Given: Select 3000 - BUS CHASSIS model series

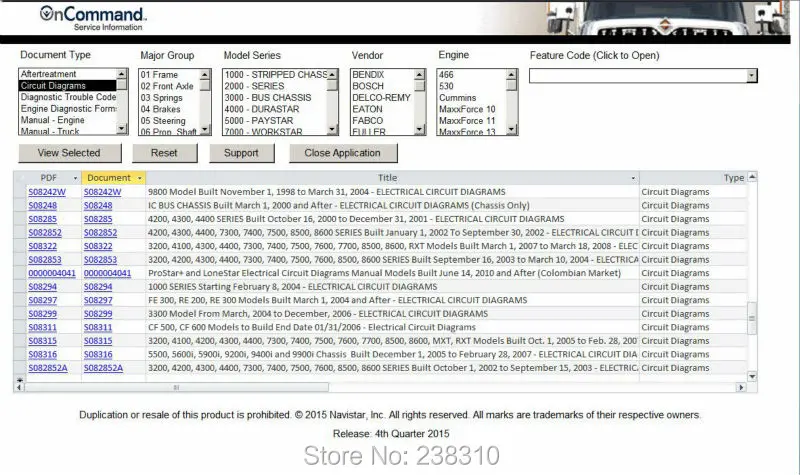Looking at the screenshot, I should 275,97.
